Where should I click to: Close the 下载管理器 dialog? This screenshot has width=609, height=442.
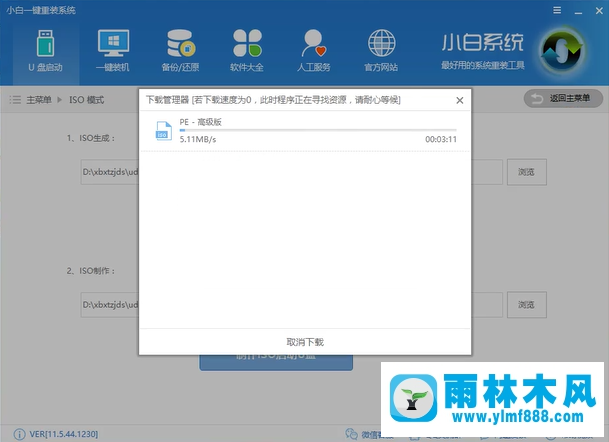459,100
